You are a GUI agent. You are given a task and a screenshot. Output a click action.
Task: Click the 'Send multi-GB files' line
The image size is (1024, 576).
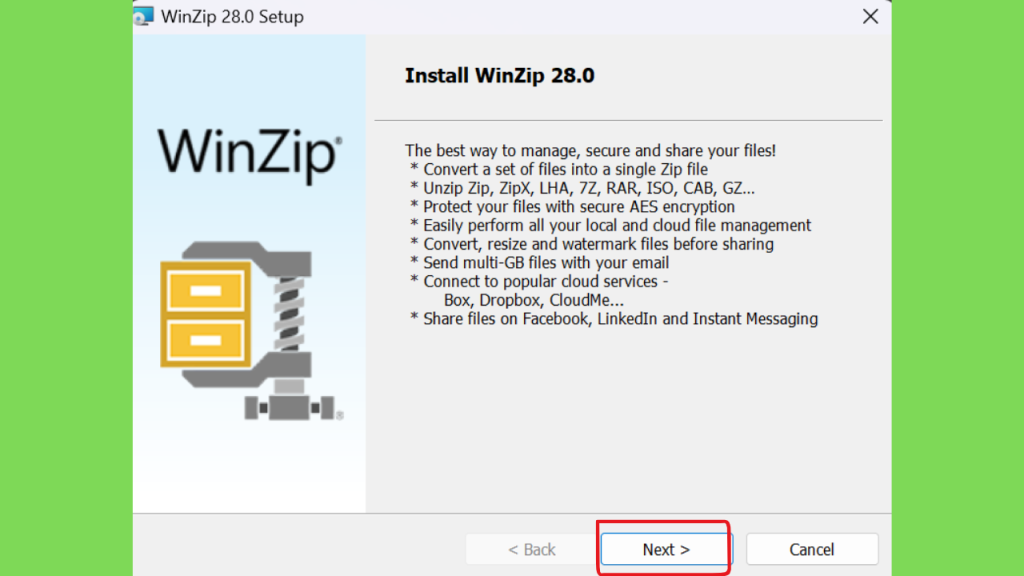point(539,263)
